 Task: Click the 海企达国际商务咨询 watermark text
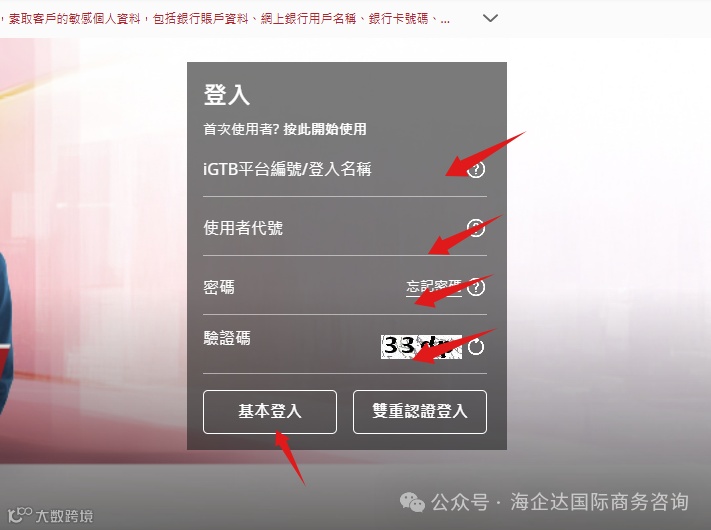point(599,502)
